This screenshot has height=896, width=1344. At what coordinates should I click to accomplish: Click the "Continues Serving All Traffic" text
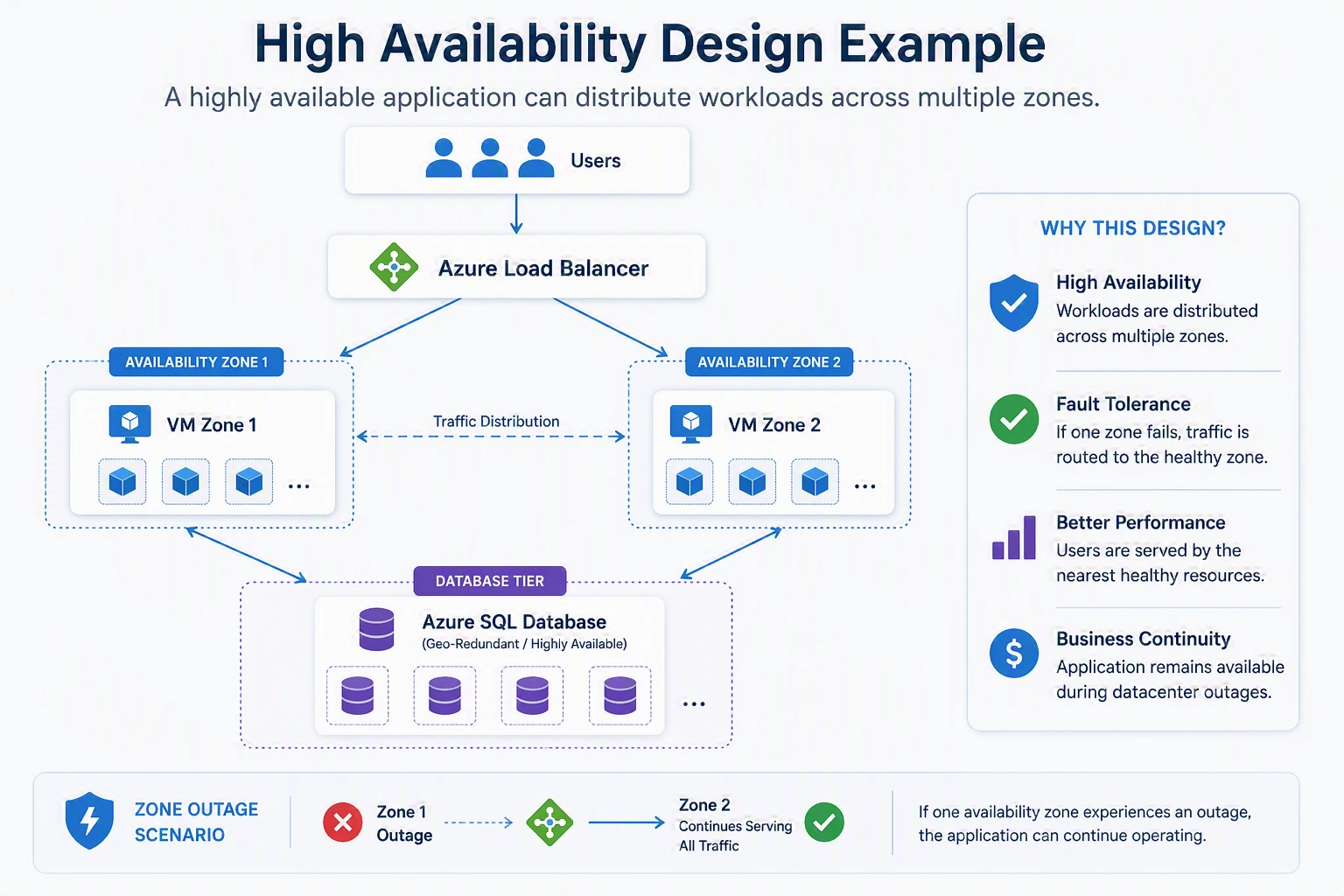point(735,836)
